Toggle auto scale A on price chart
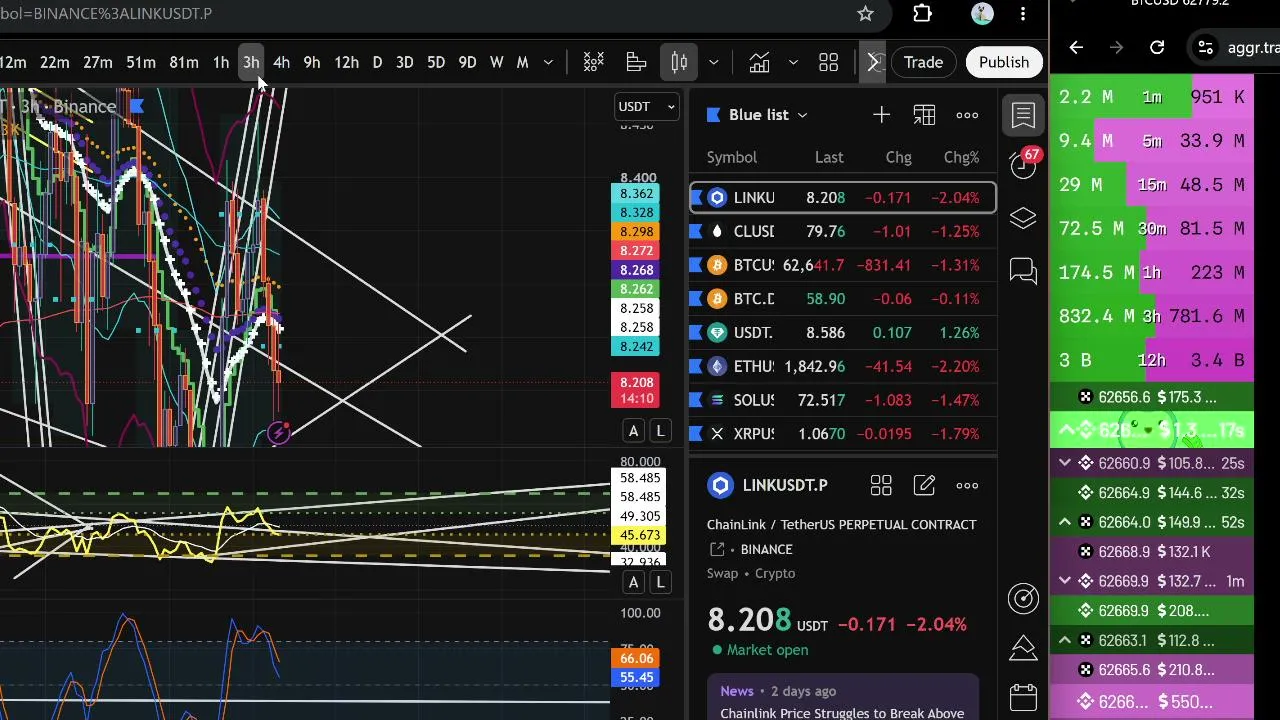Image resolution: width=1280 pixels, height=720 pixels. coord(633,431)
